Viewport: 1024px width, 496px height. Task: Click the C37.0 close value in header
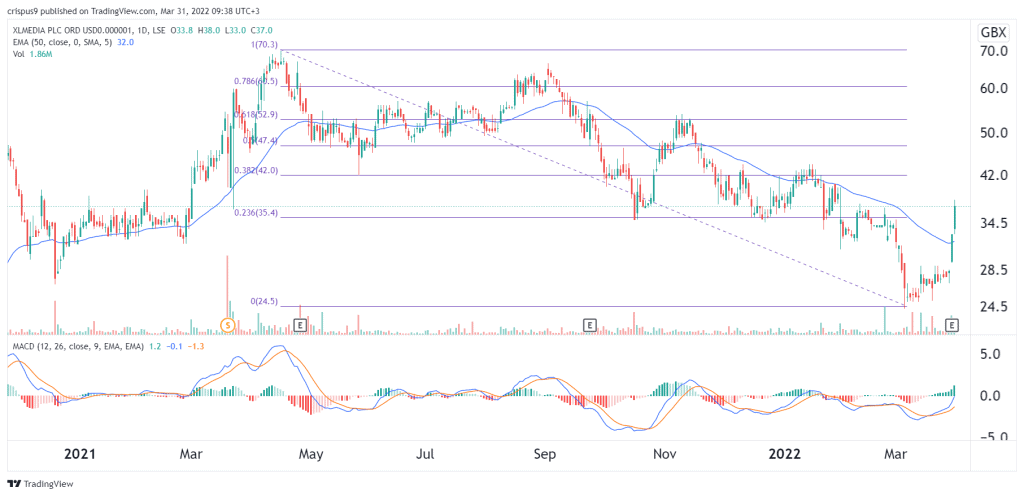[260, 31]
